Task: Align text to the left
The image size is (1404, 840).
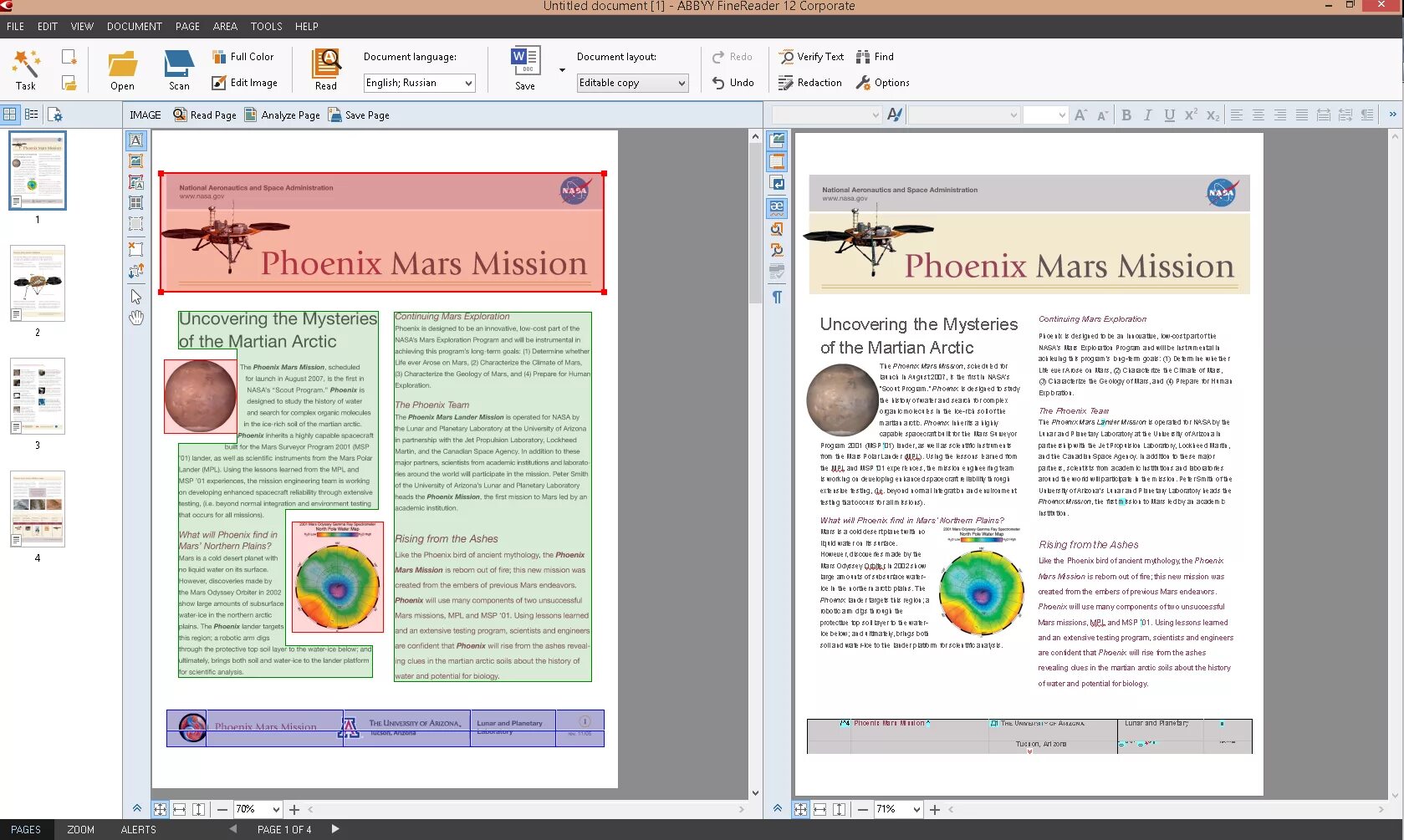Action: point(1237,115)
